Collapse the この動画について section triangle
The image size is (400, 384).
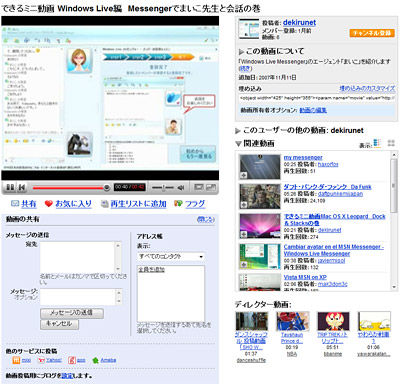(241, 52)
